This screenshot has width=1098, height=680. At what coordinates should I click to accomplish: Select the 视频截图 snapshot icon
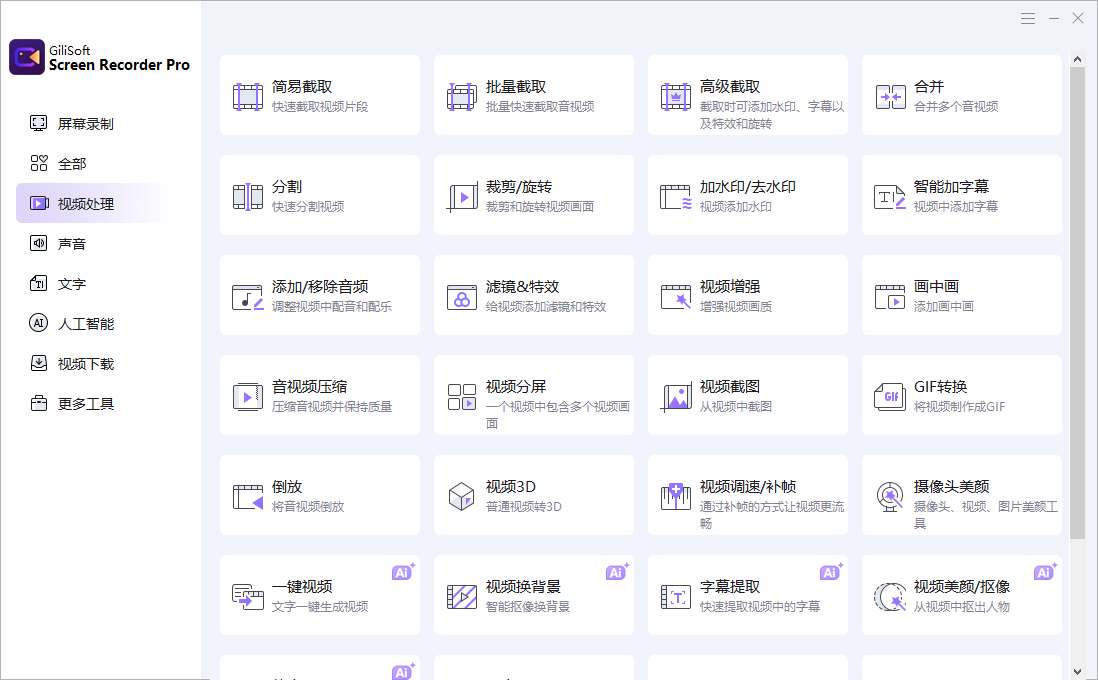(x=676, y=397)
